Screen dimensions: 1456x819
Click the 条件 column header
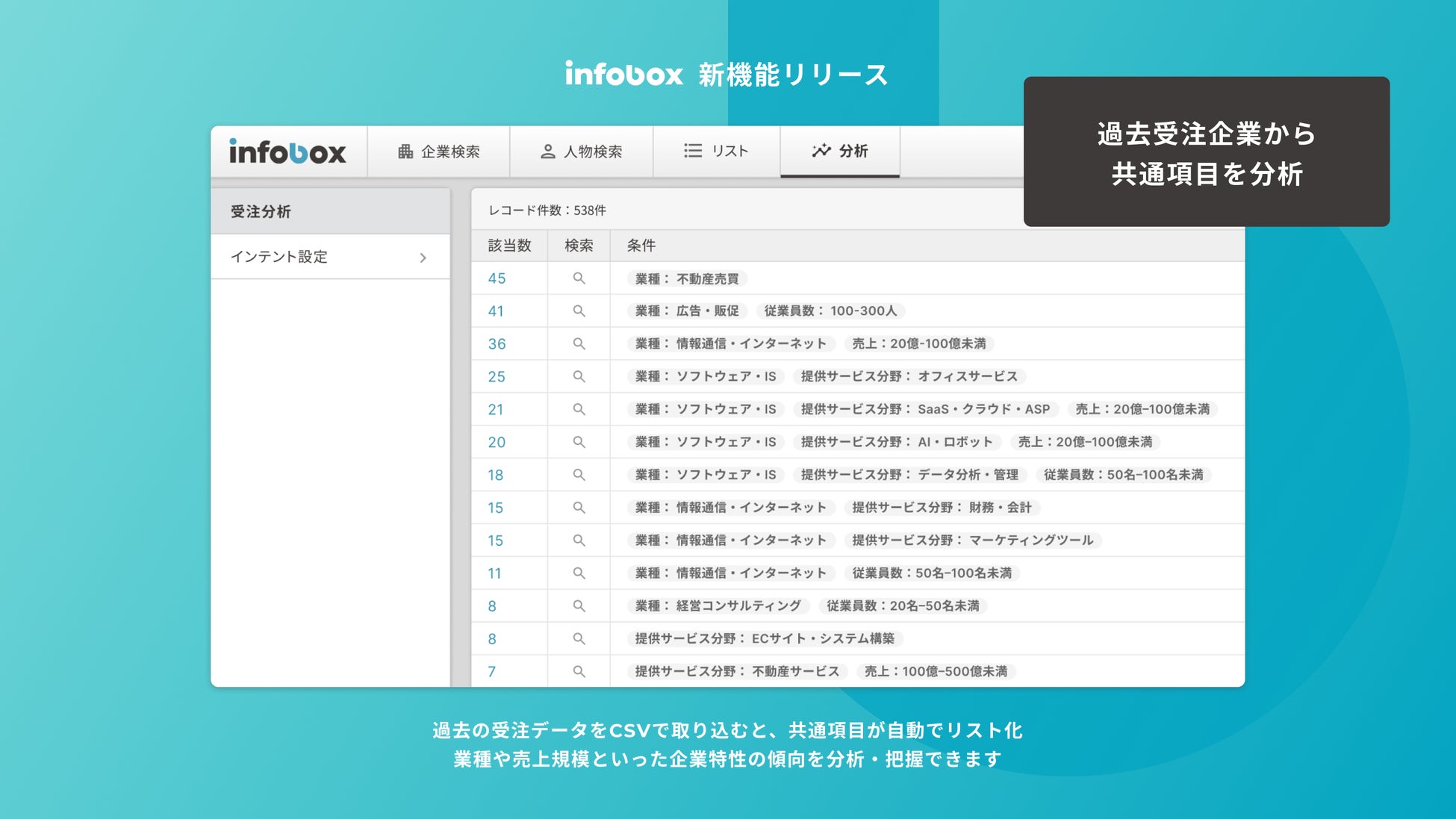(x=641, y=246)
